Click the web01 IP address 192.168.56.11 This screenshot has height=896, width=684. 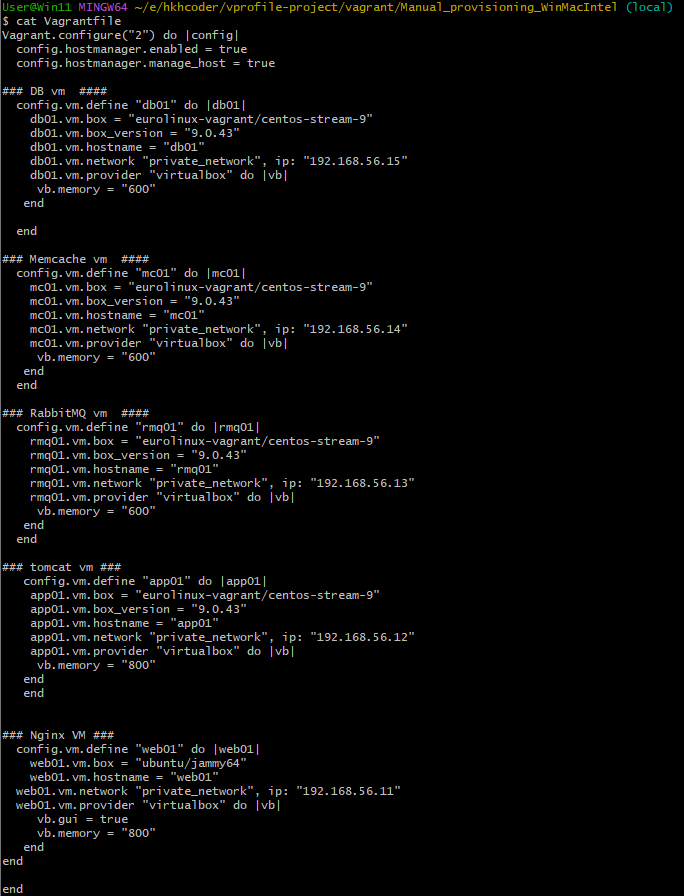click(x=346, y=790)
